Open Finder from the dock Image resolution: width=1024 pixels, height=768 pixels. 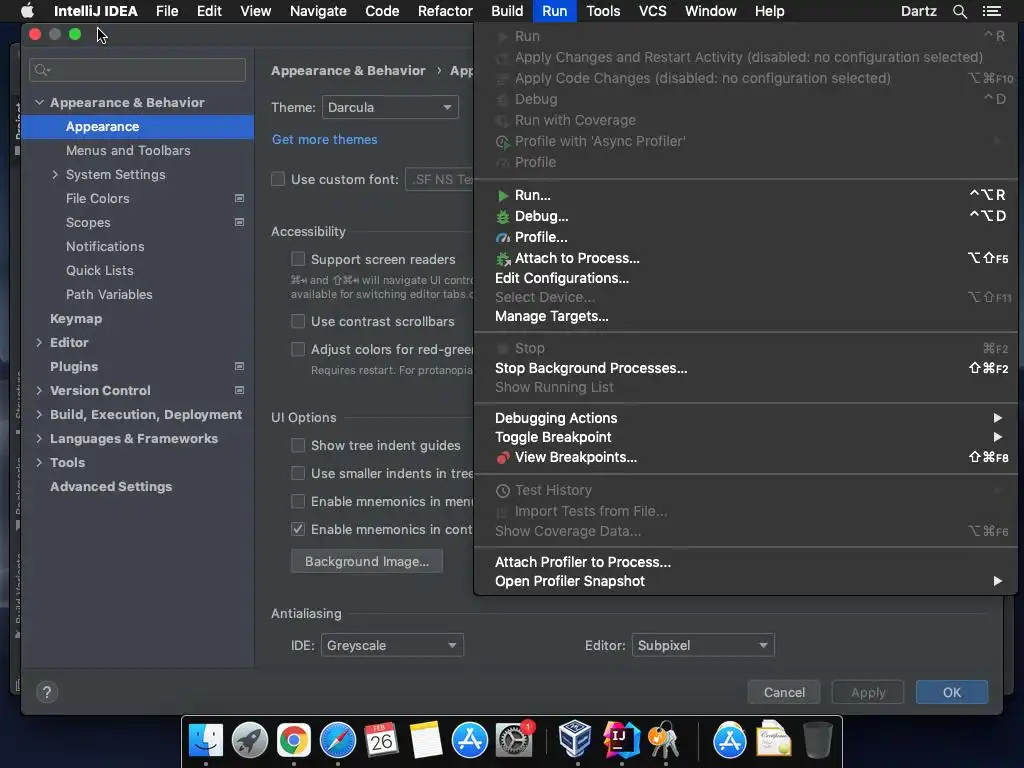coord(206,741)
